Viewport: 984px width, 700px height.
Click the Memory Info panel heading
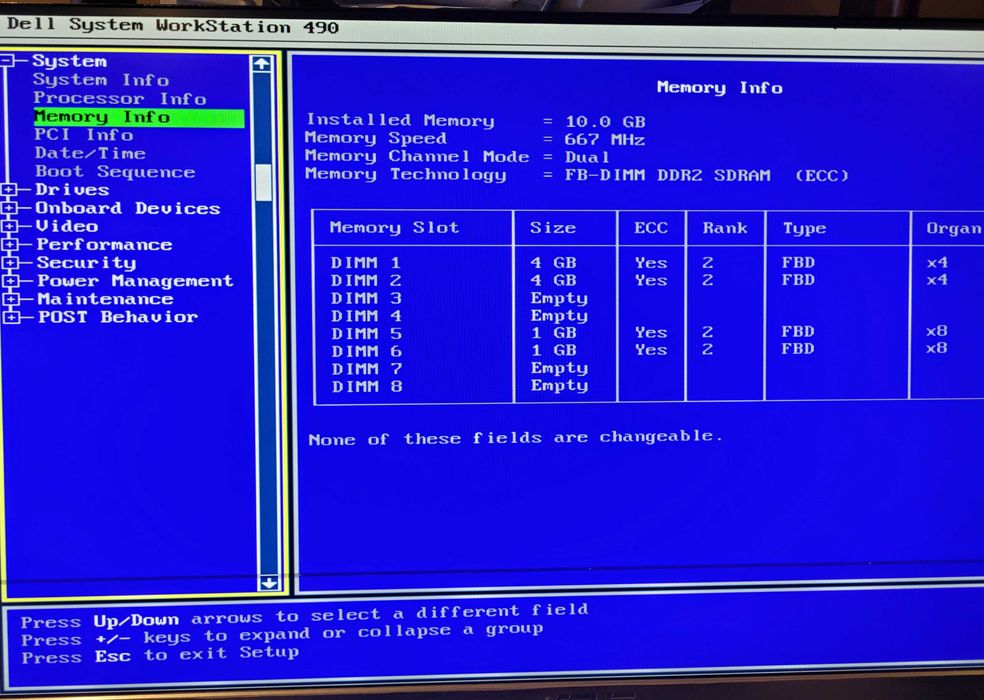coord(720,87)
